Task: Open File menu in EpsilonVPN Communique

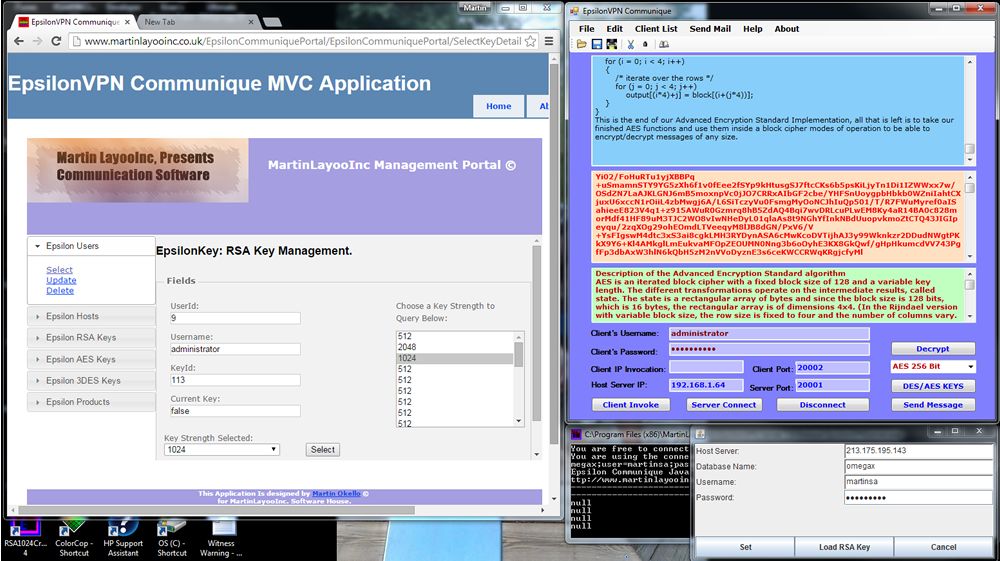Action: pyautogui.click(x=587, y=29)
